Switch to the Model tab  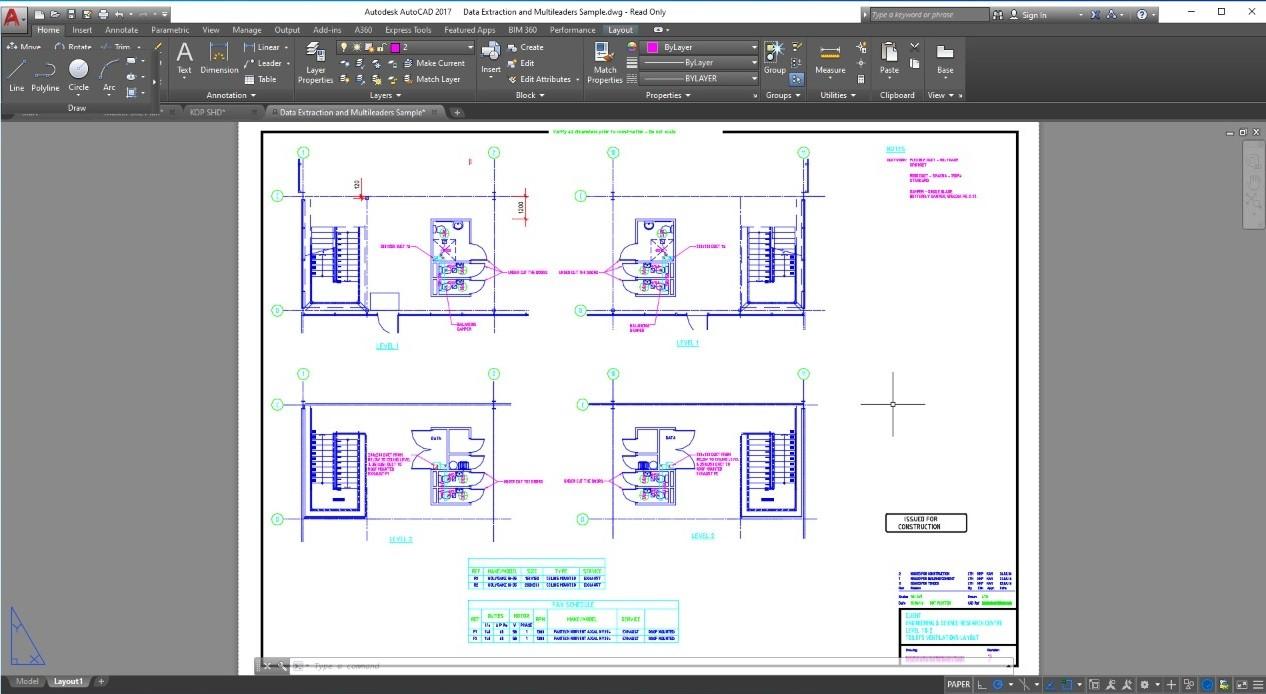(x=28, y=681)
